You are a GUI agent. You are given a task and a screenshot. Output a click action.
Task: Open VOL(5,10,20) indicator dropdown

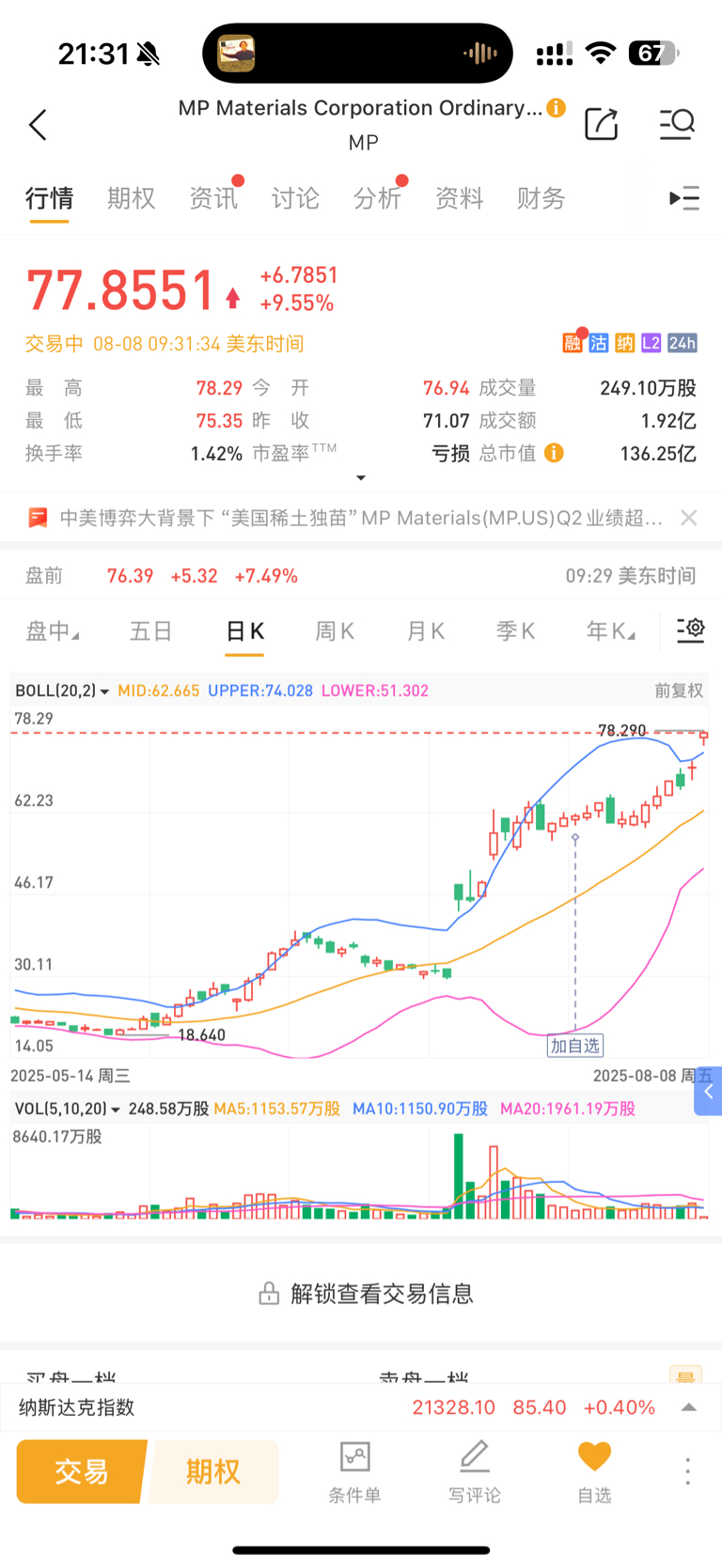68,1109
